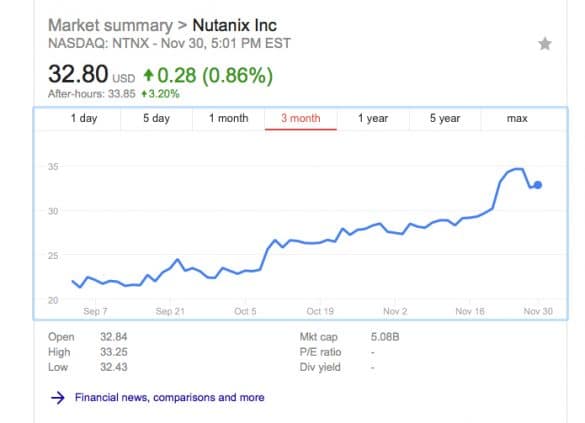Switch to the 5 day range

[156, 118]
